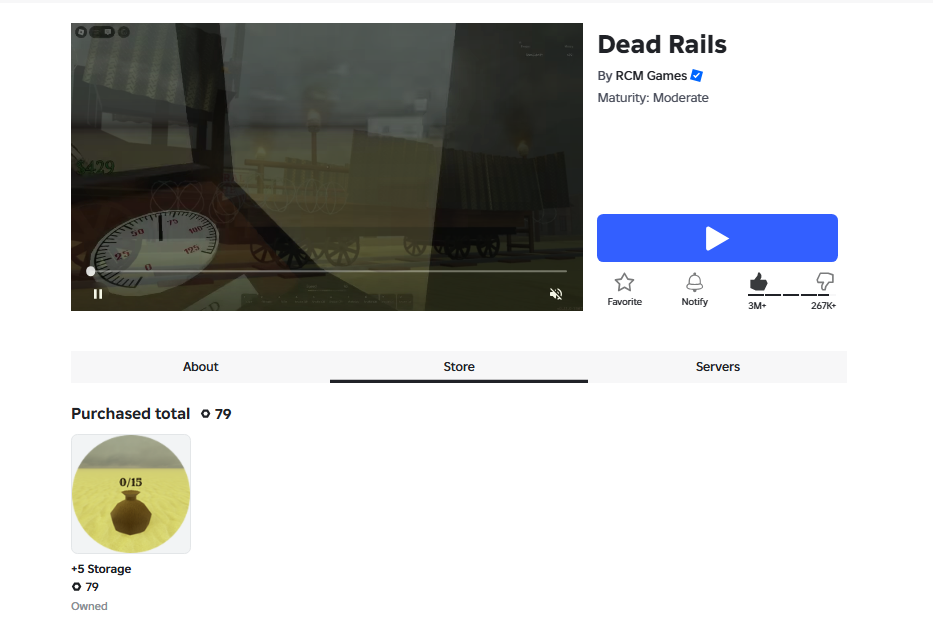
Task: Click the like-to-dislike vote ratio bar
Action: coord(792,295)
